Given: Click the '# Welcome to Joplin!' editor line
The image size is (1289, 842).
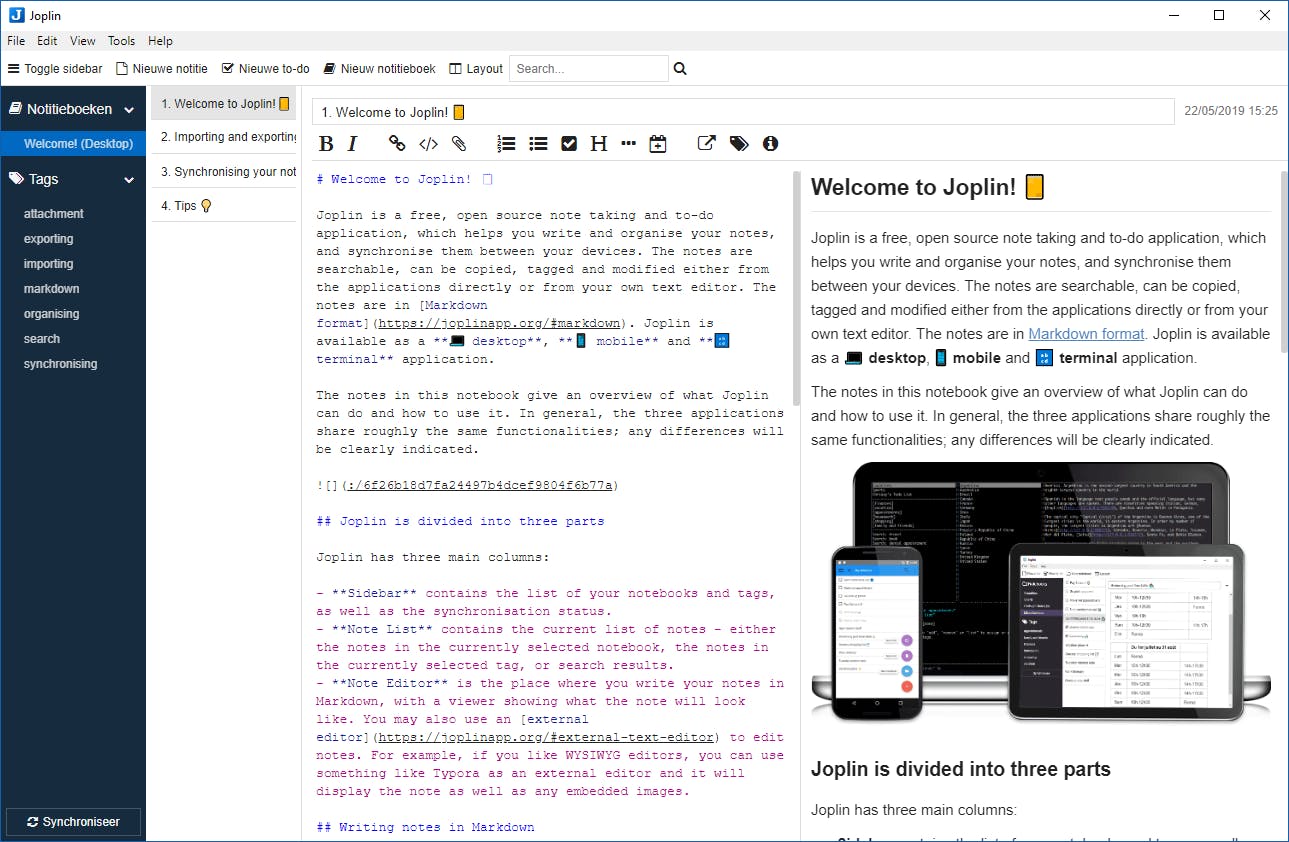Looking at the screenshot, I should [404, 179].
